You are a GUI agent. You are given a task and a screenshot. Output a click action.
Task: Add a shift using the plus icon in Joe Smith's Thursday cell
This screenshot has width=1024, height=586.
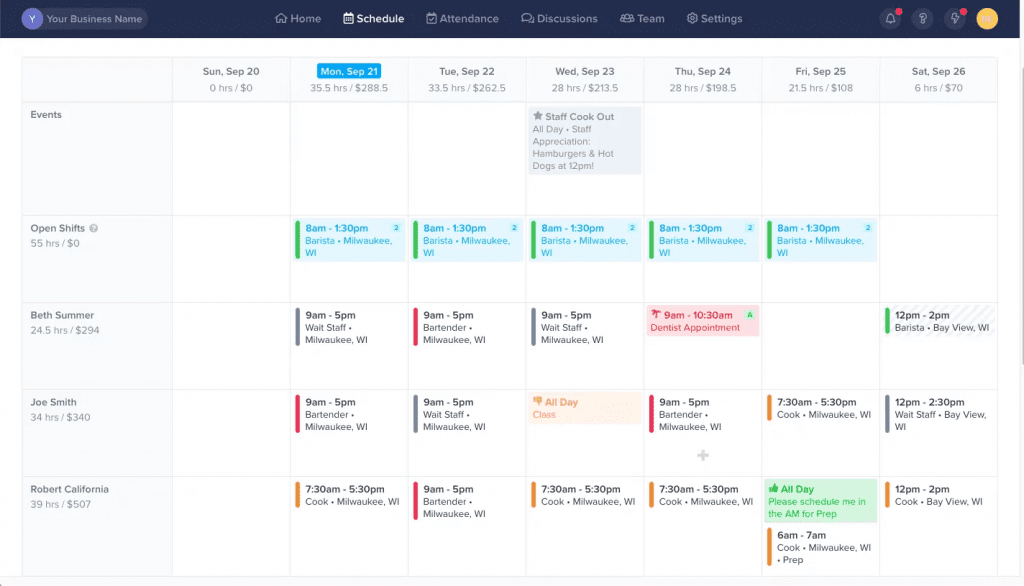[703, 455]
